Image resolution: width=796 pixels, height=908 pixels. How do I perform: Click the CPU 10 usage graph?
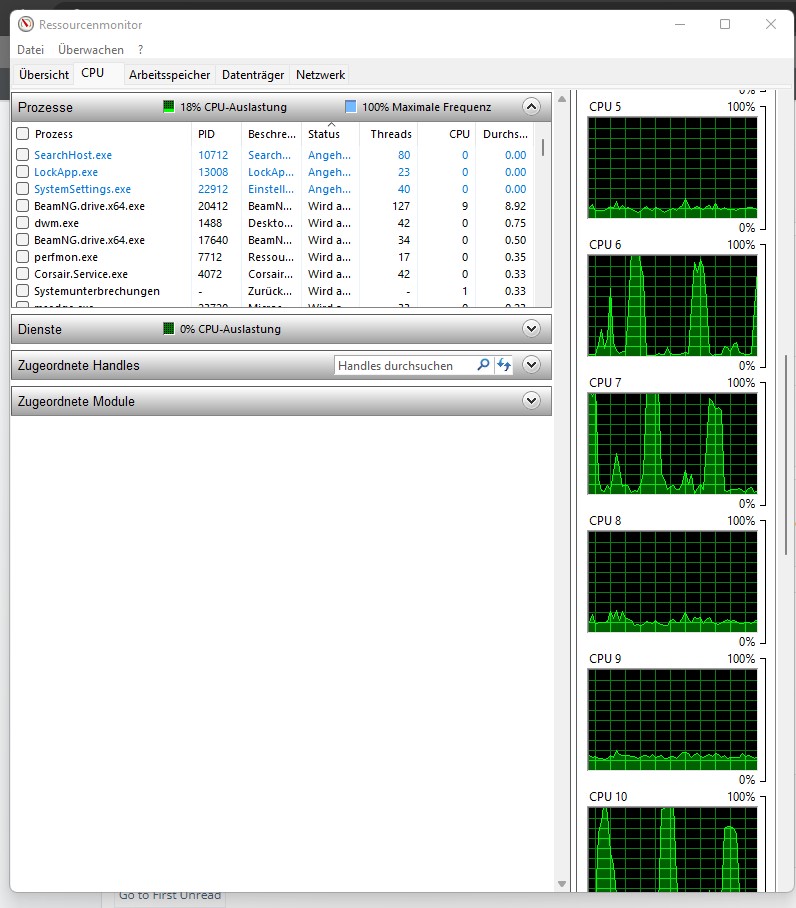click(672, 849)
